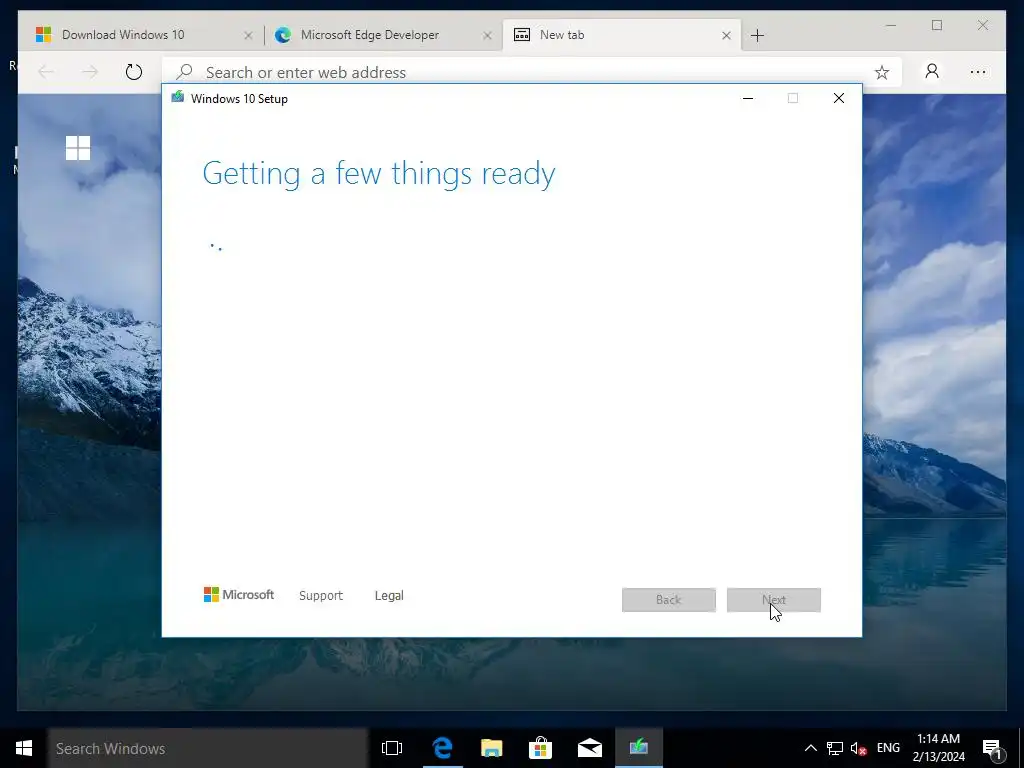Click the muted volume tray icon
Viewport: 1024px width, 768px height.
pos(858,748)
